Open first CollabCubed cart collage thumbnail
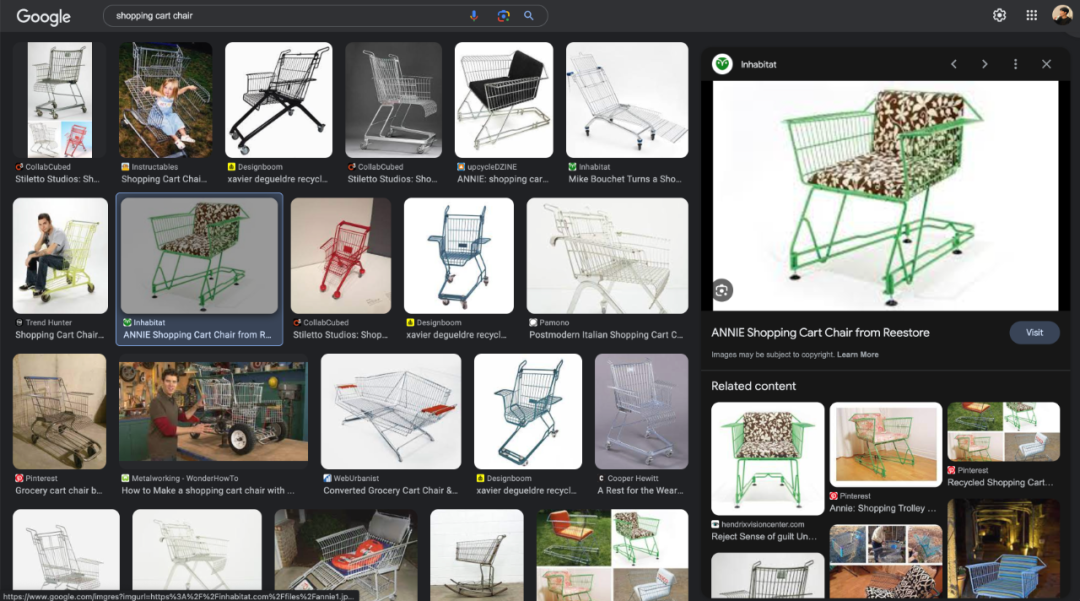This screenshot has width=1080, height=601. [x=60, y=101]
